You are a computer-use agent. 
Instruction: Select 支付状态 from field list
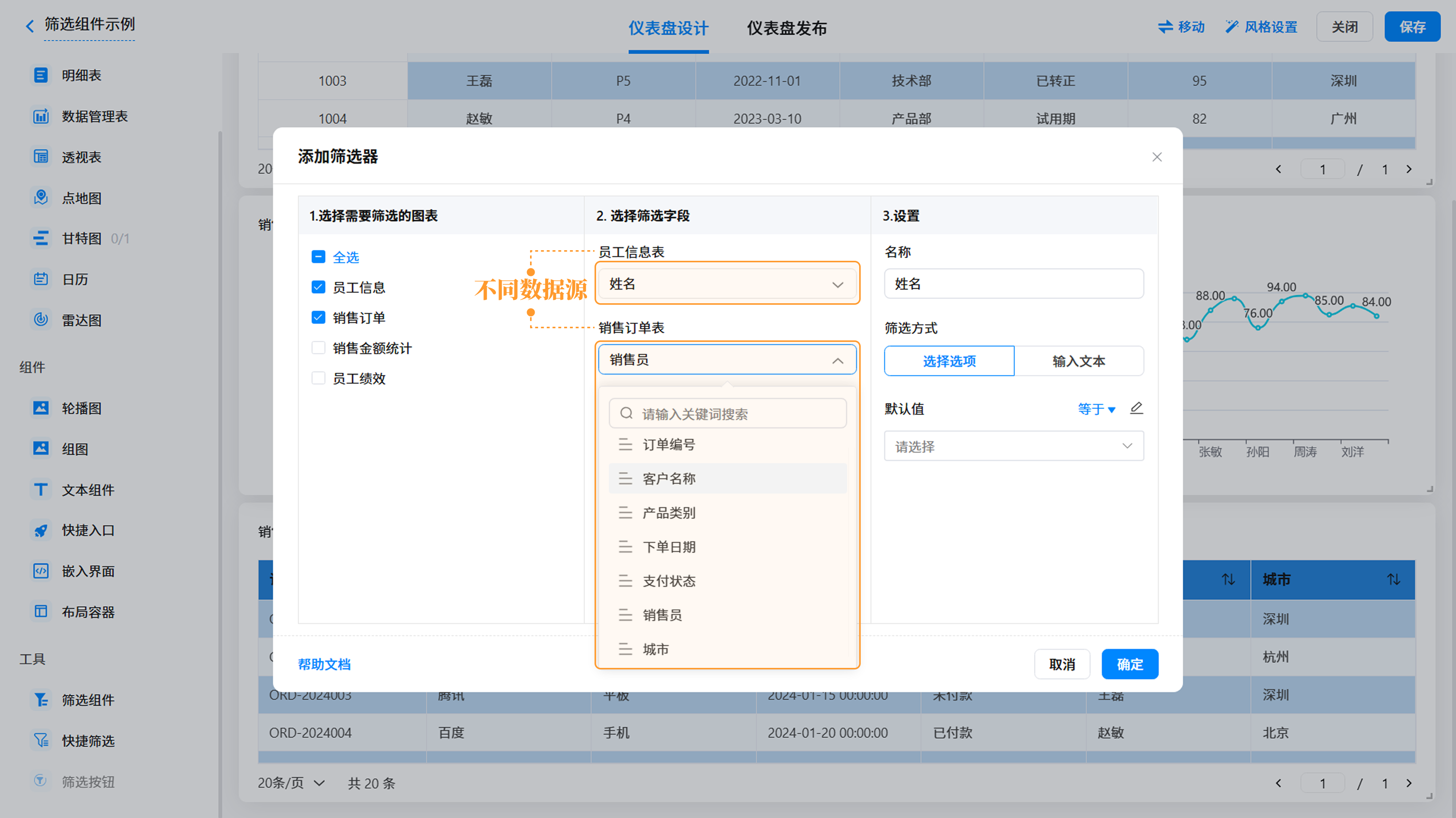[x=727, y=581]
